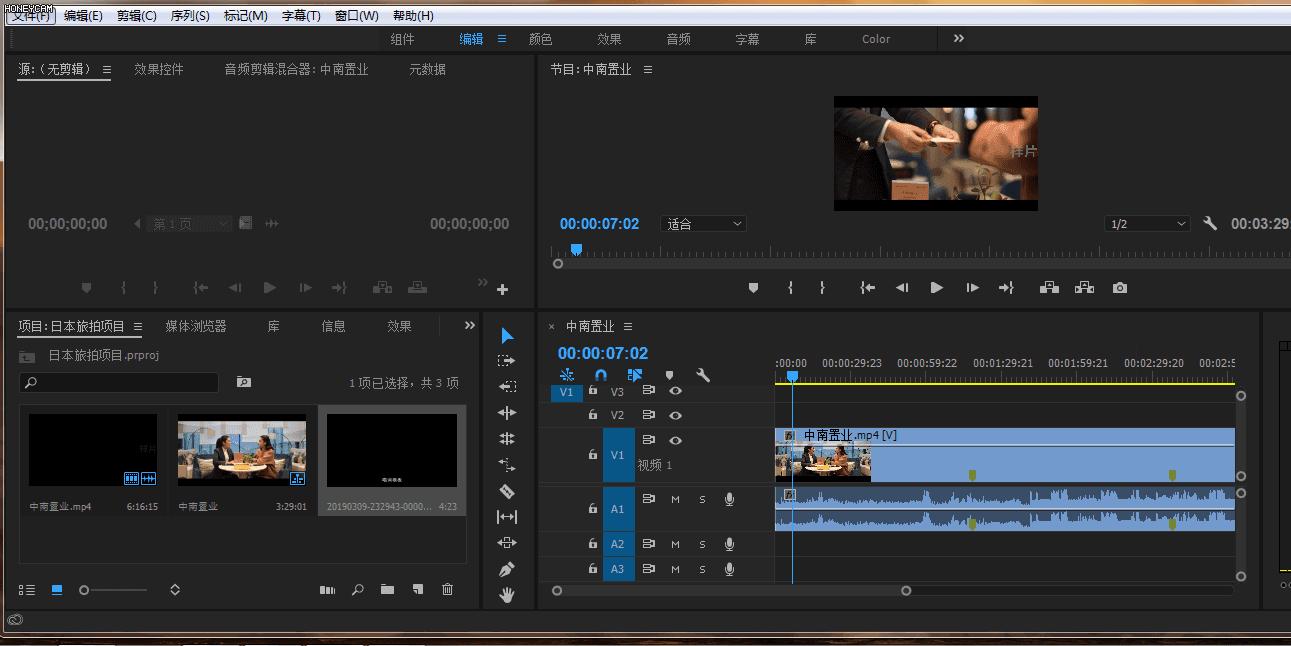Select the Hand tool
Viewport: 1291px width, 646px height.
tap(507, 595)
